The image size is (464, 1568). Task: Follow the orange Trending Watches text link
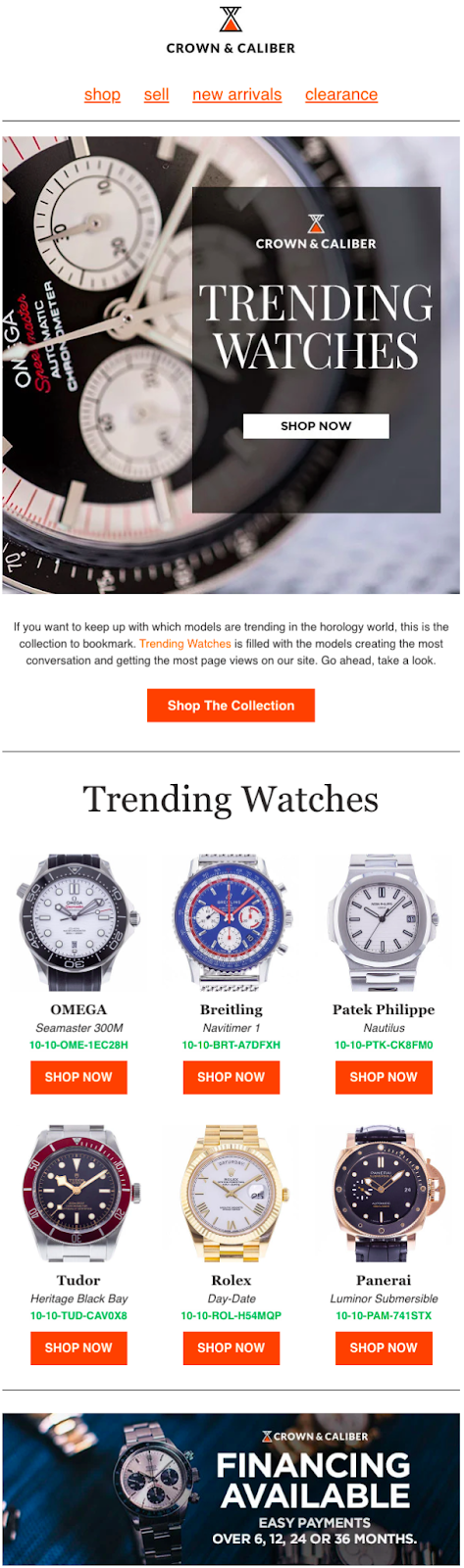click(x=184, y=644)
